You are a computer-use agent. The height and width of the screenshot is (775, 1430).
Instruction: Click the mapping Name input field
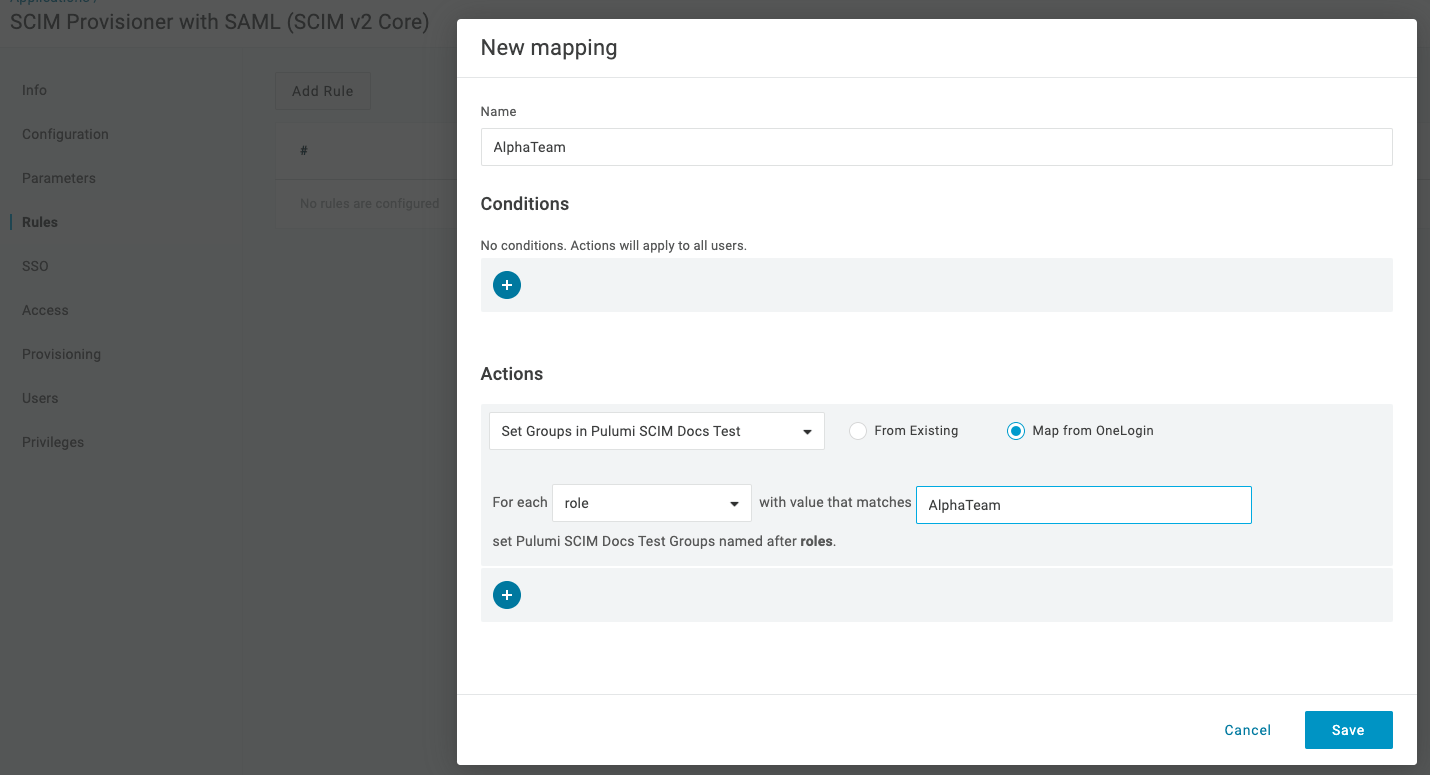tap(937, 147)
